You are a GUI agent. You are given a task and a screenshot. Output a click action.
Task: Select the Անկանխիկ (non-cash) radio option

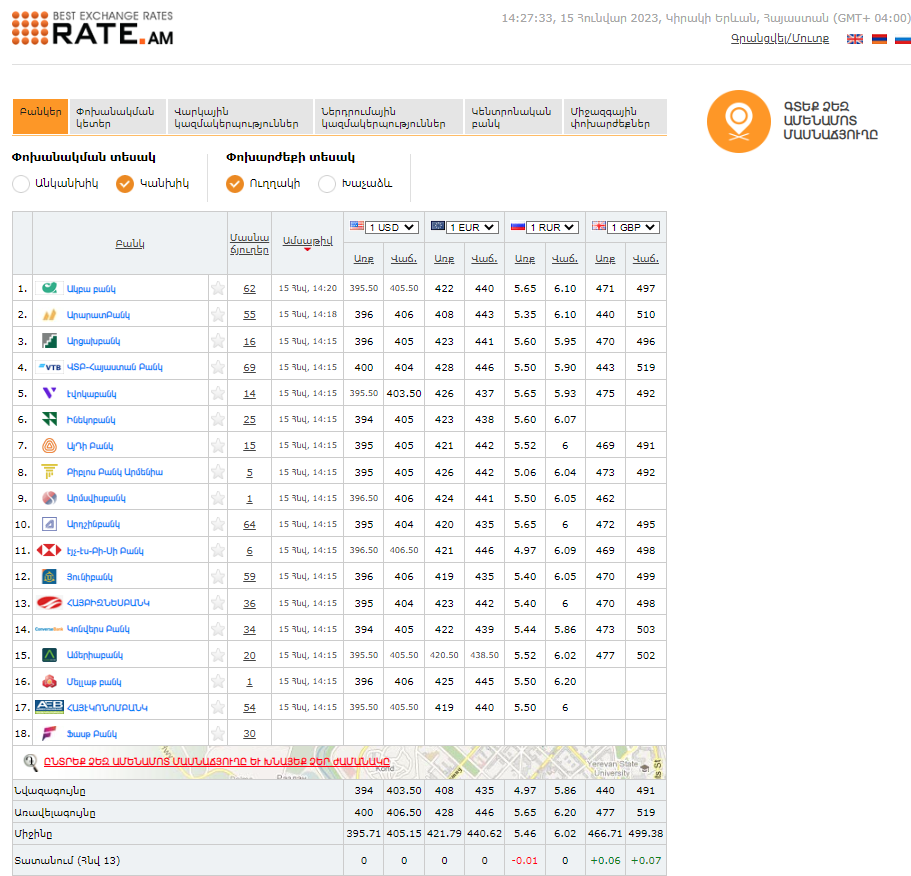(x=21, y=184)
